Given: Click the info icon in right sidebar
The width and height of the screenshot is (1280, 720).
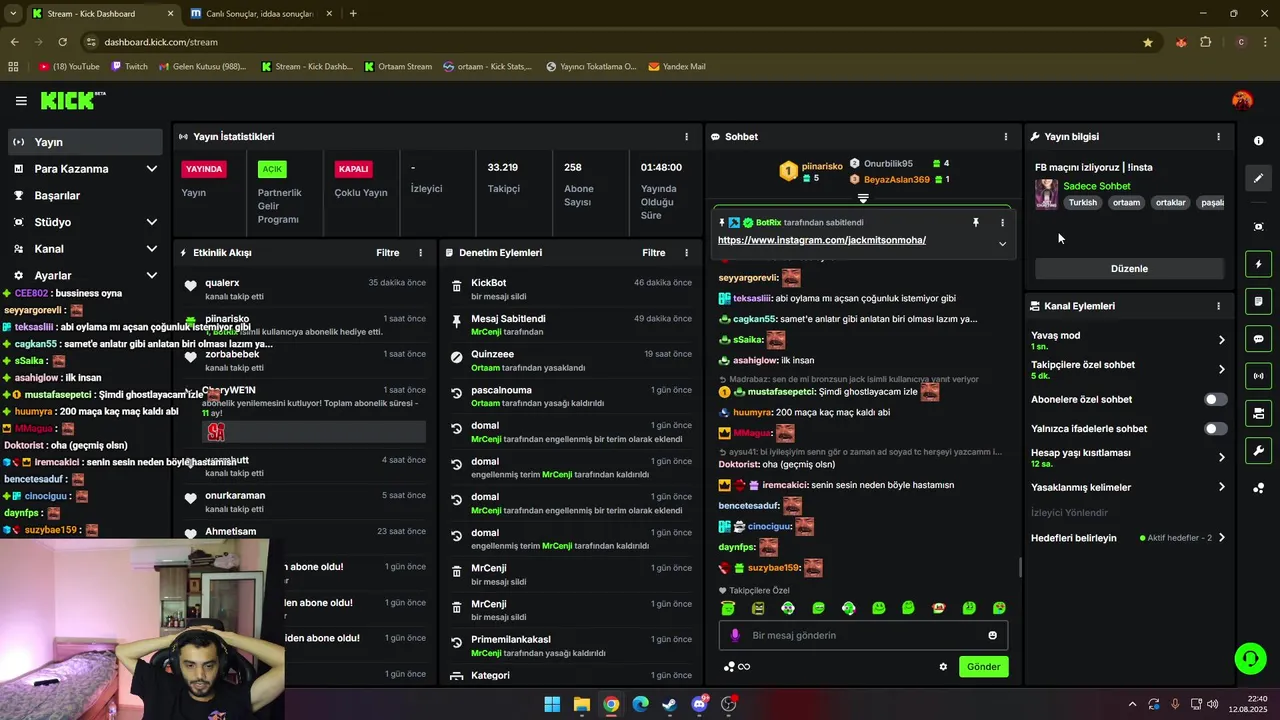Looking at the screenshot, I should pyautogui.click(x=1259, y=141).
